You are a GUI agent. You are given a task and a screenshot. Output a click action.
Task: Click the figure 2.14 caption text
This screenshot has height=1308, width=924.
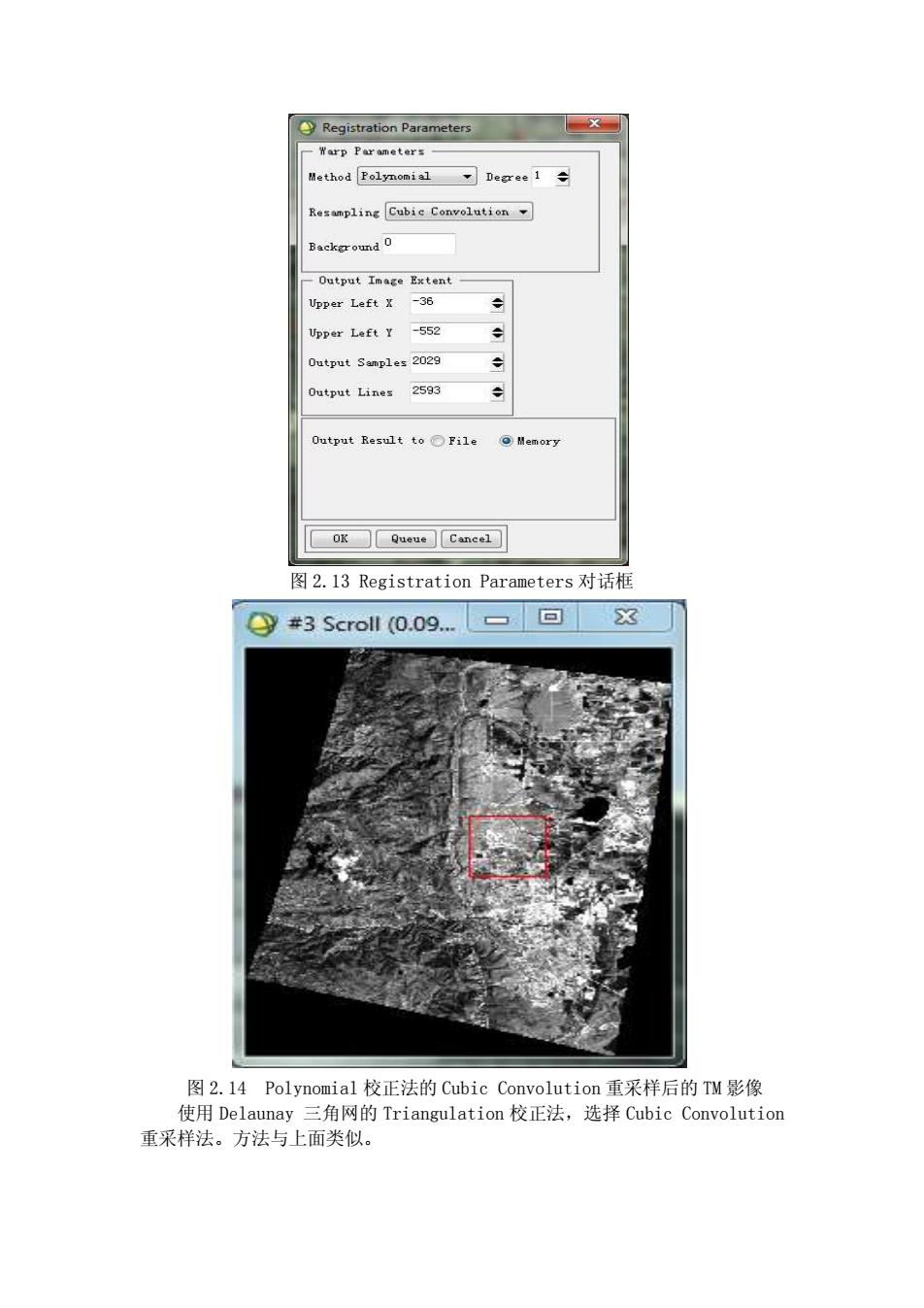475,1088
